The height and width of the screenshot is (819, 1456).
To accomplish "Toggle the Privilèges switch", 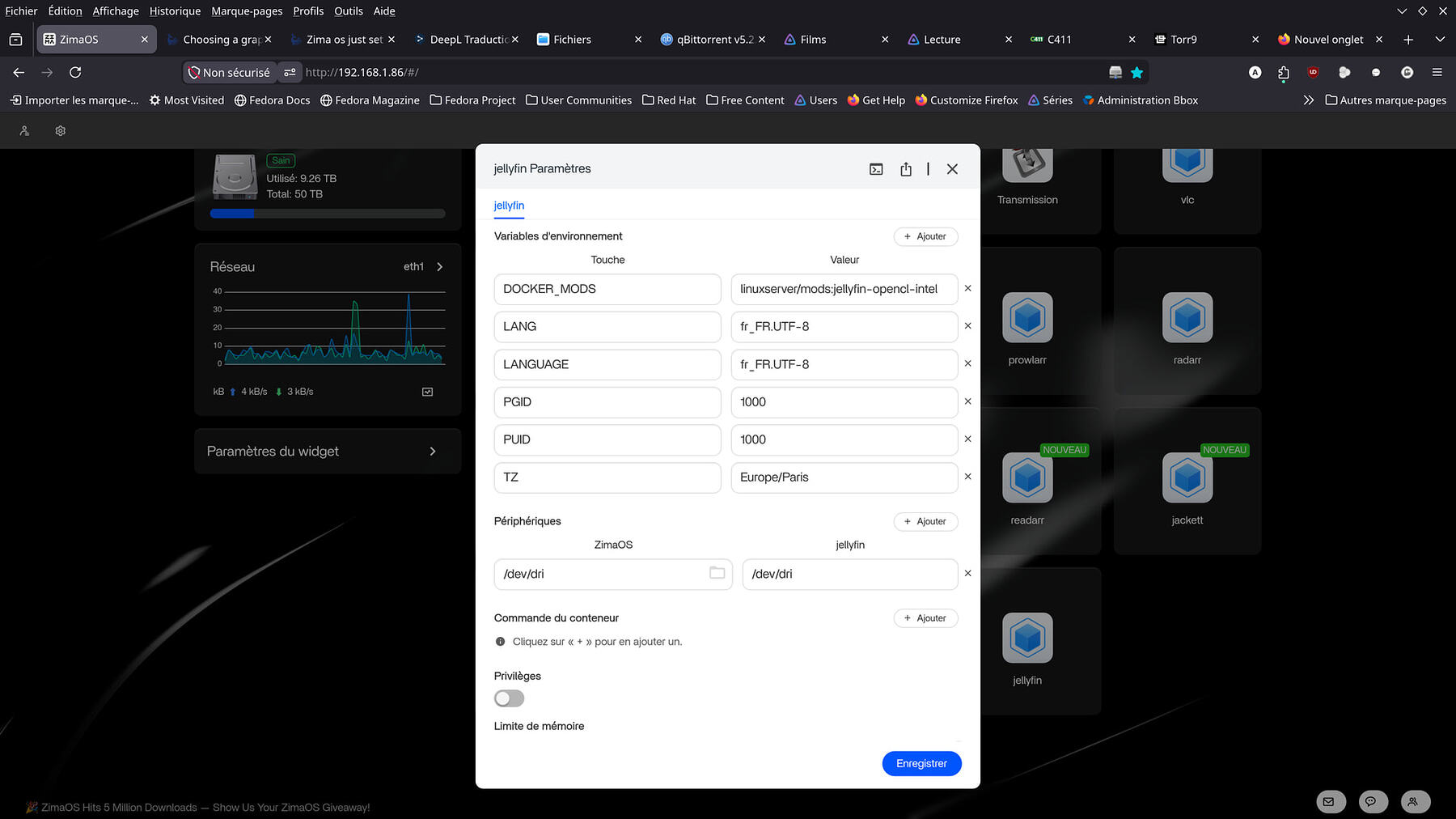I will [510, 698].
